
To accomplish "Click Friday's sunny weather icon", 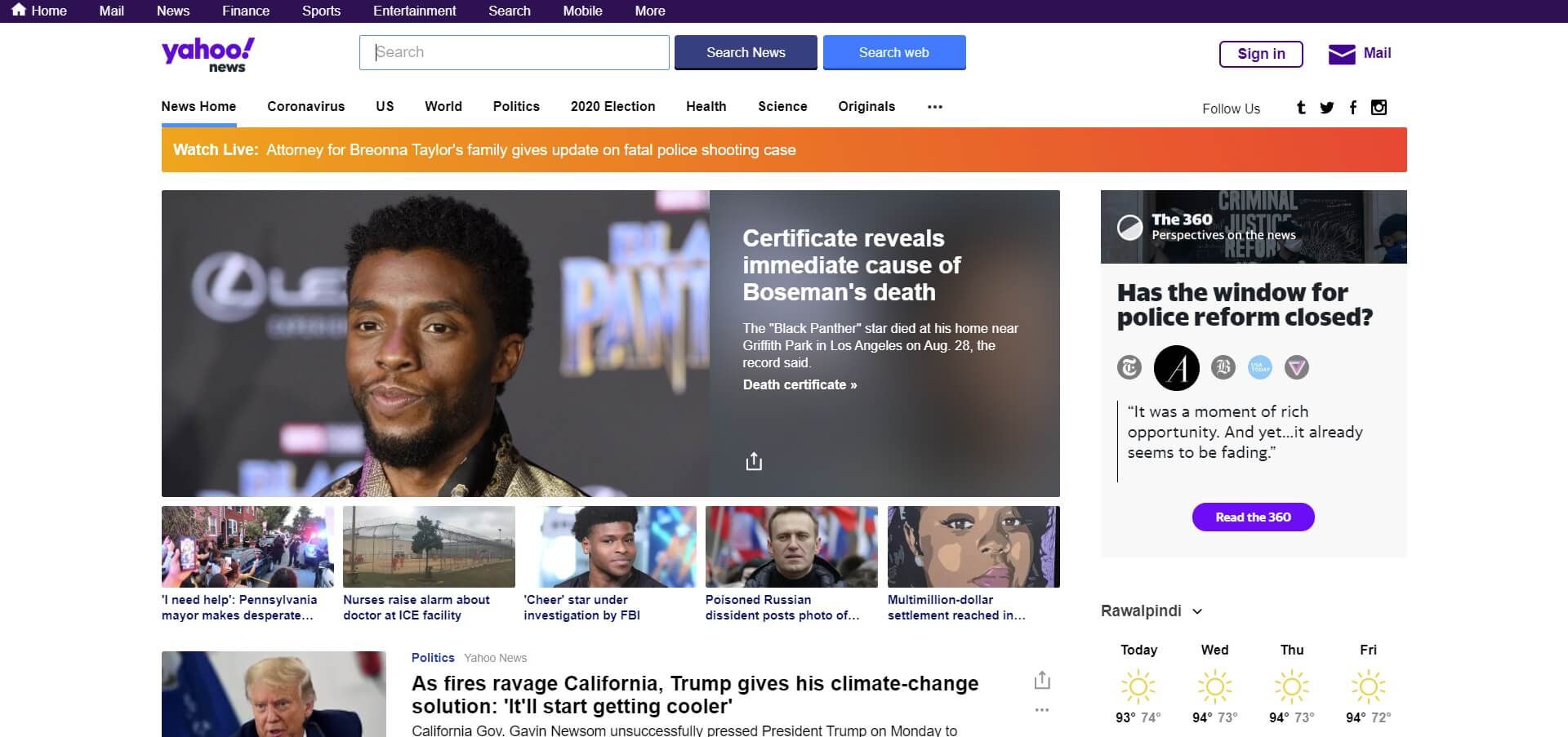I will coord(1369,686).
